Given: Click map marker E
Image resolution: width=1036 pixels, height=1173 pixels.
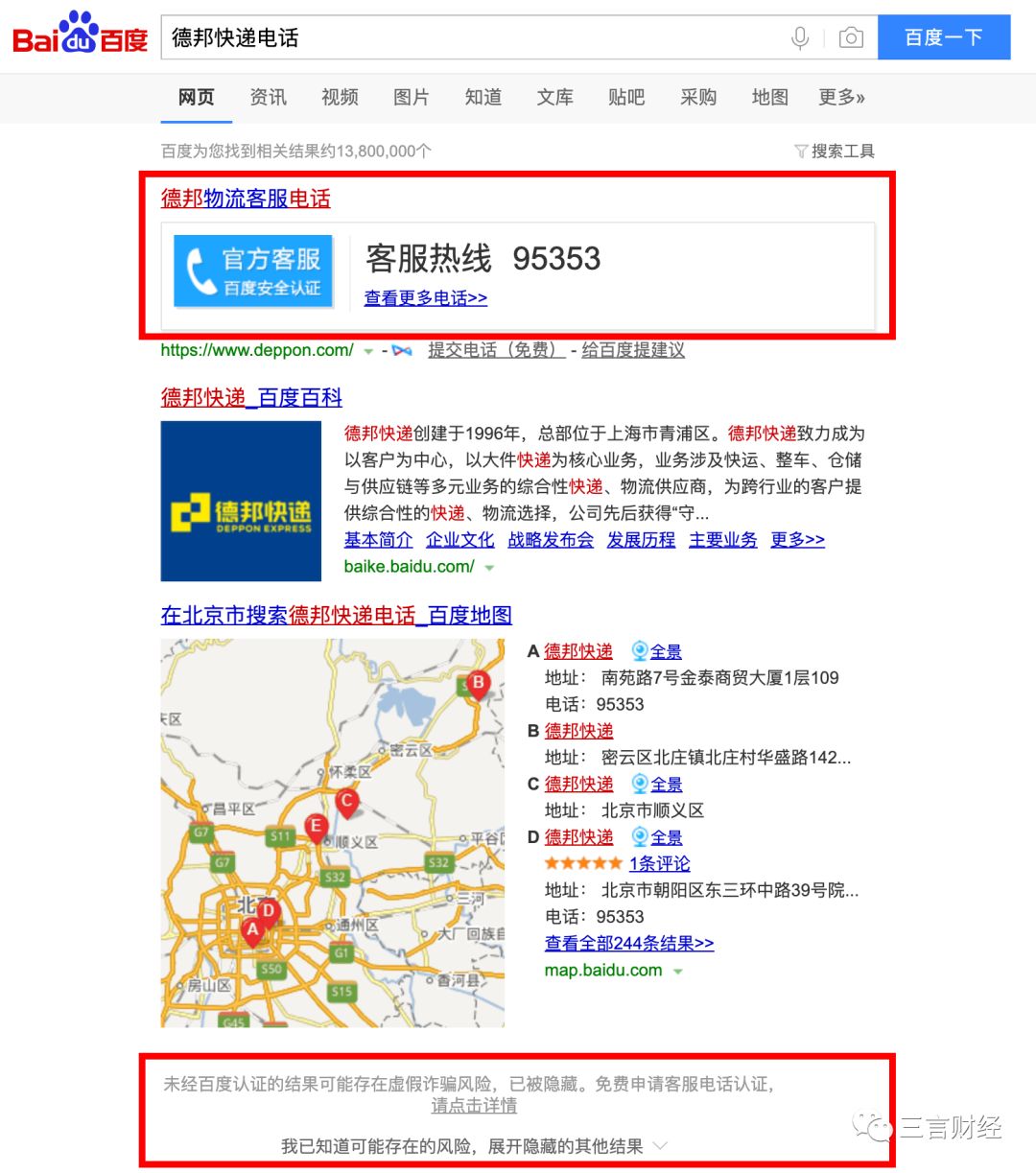Looking at the screenshot, I should coord(315,828).
